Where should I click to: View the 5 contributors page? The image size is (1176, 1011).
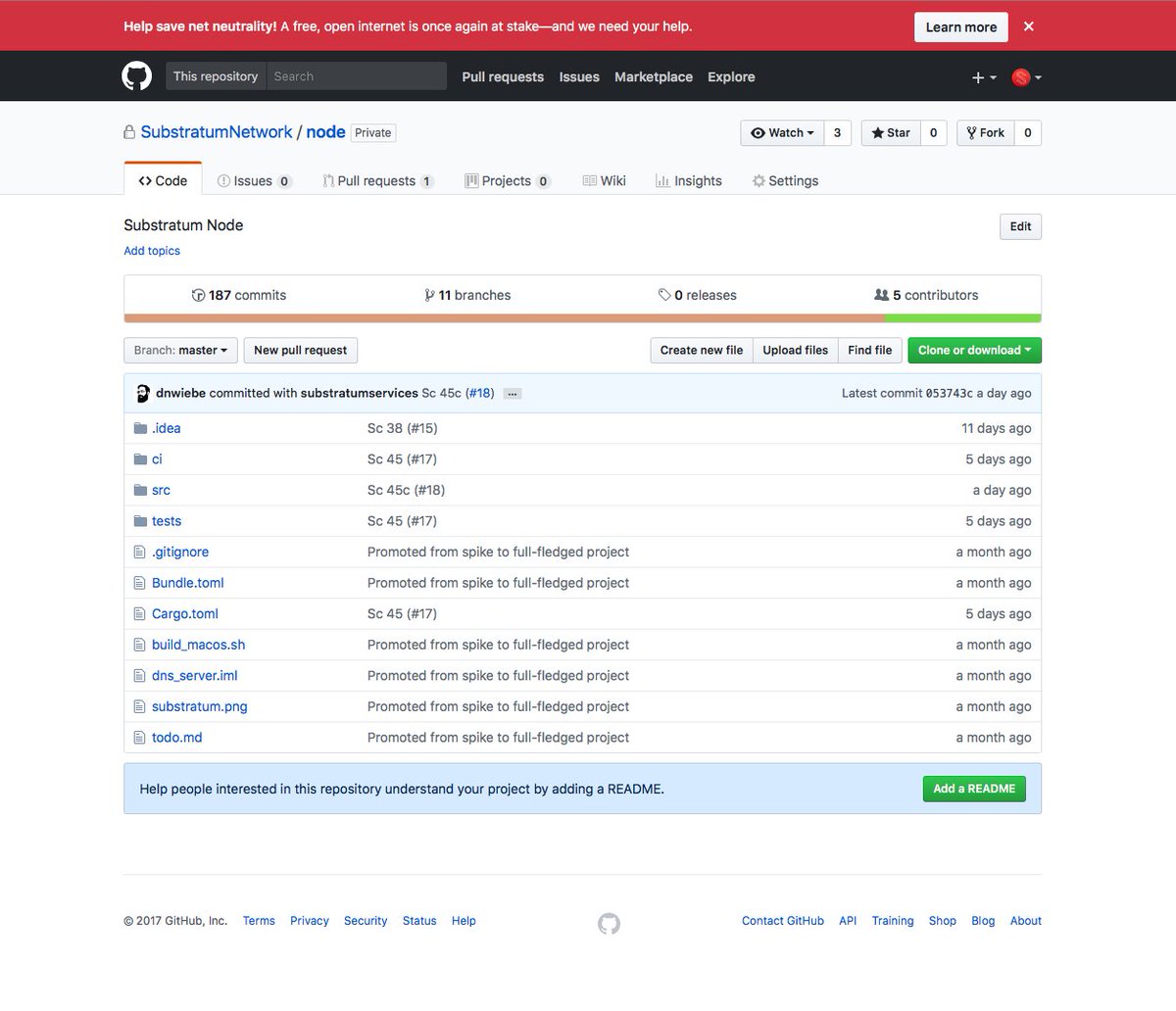pyautogui.click(x=926, y=295)
